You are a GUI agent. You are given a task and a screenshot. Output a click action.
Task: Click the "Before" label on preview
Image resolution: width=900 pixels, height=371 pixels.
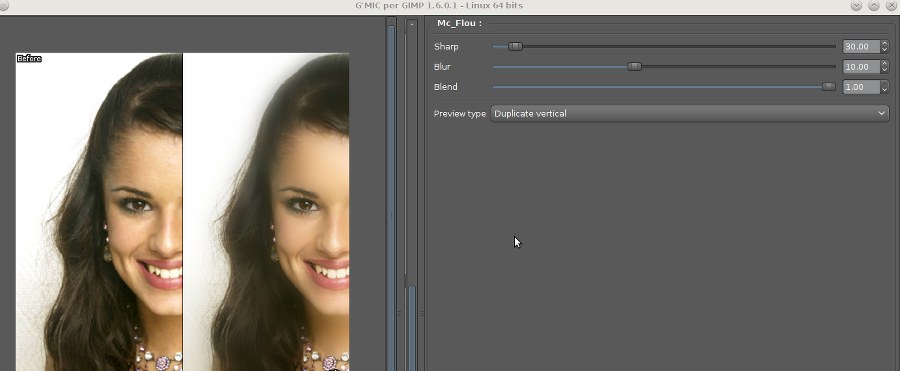tap(29, 58)
